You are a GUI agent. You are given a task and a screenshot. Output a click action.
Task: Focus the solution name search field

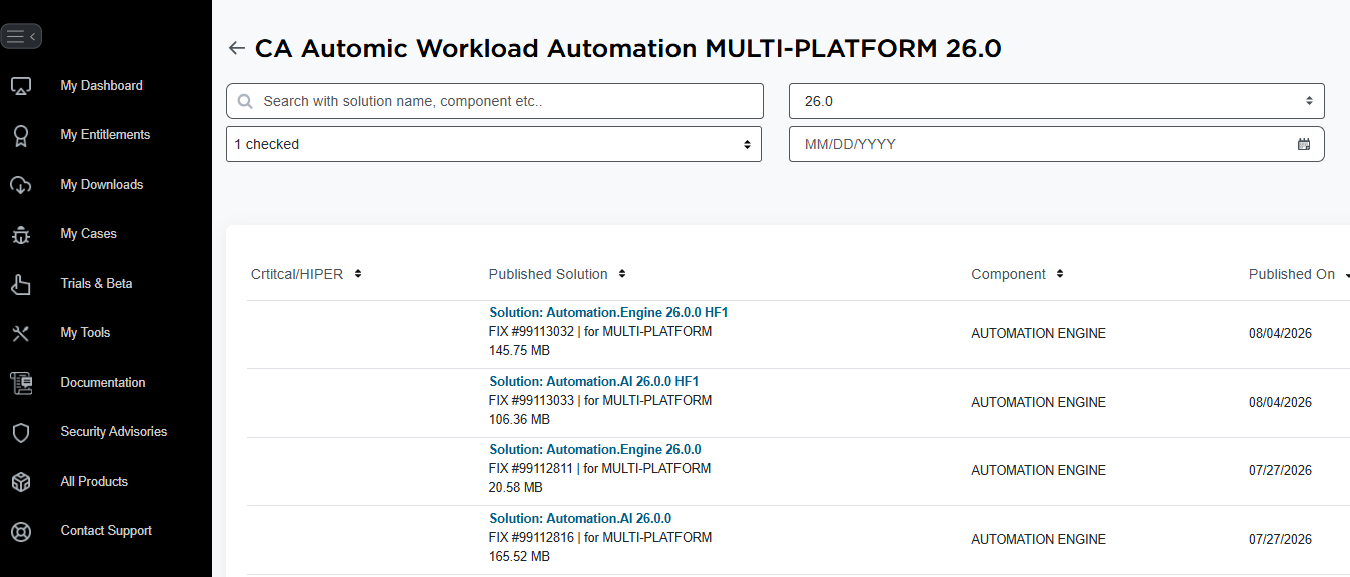pos(495,101)
